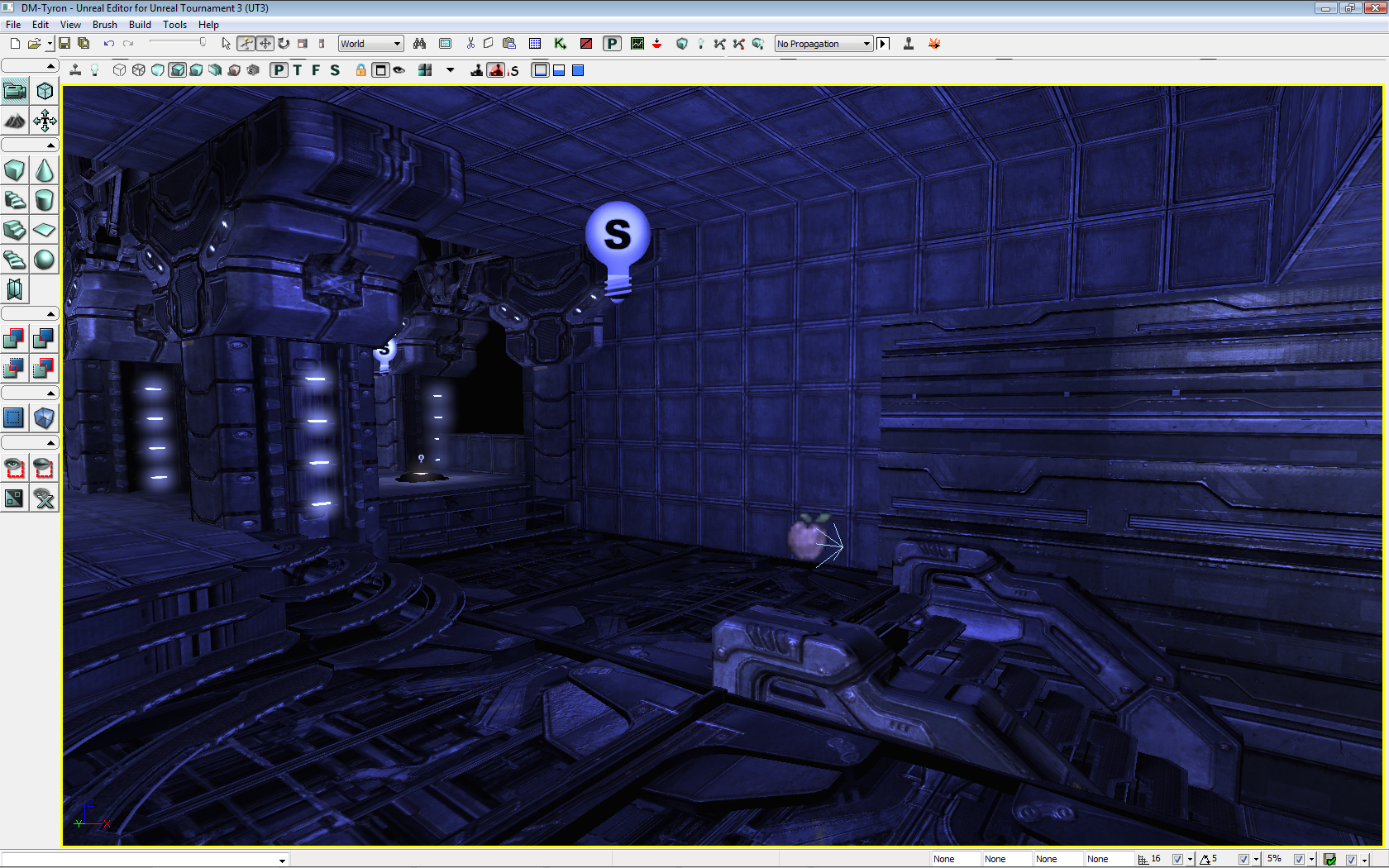1389x868 pixels.
Task: Click the Save All icon
Action: [x=84, y=44]
